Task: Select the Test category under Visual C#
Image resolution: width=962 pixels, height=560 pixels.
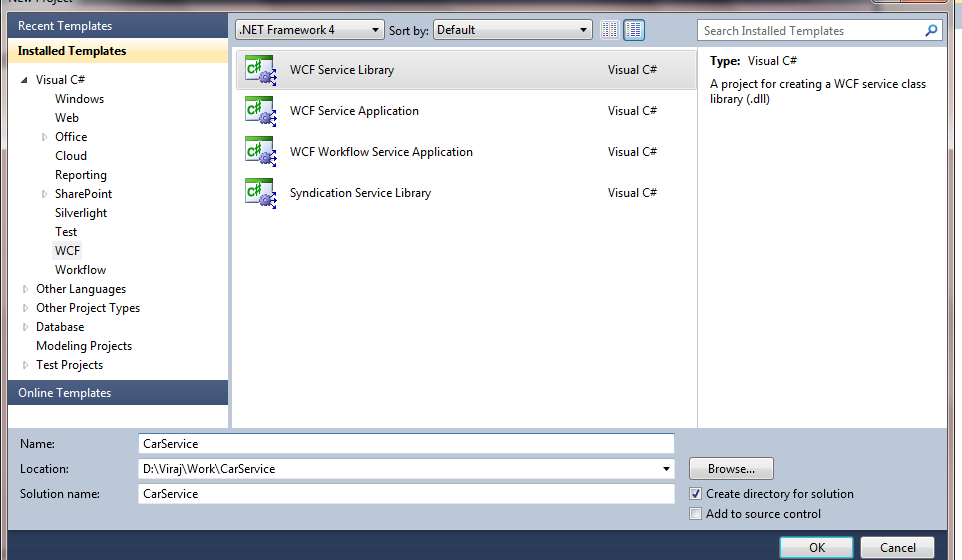Action: (x=66, y=232)
